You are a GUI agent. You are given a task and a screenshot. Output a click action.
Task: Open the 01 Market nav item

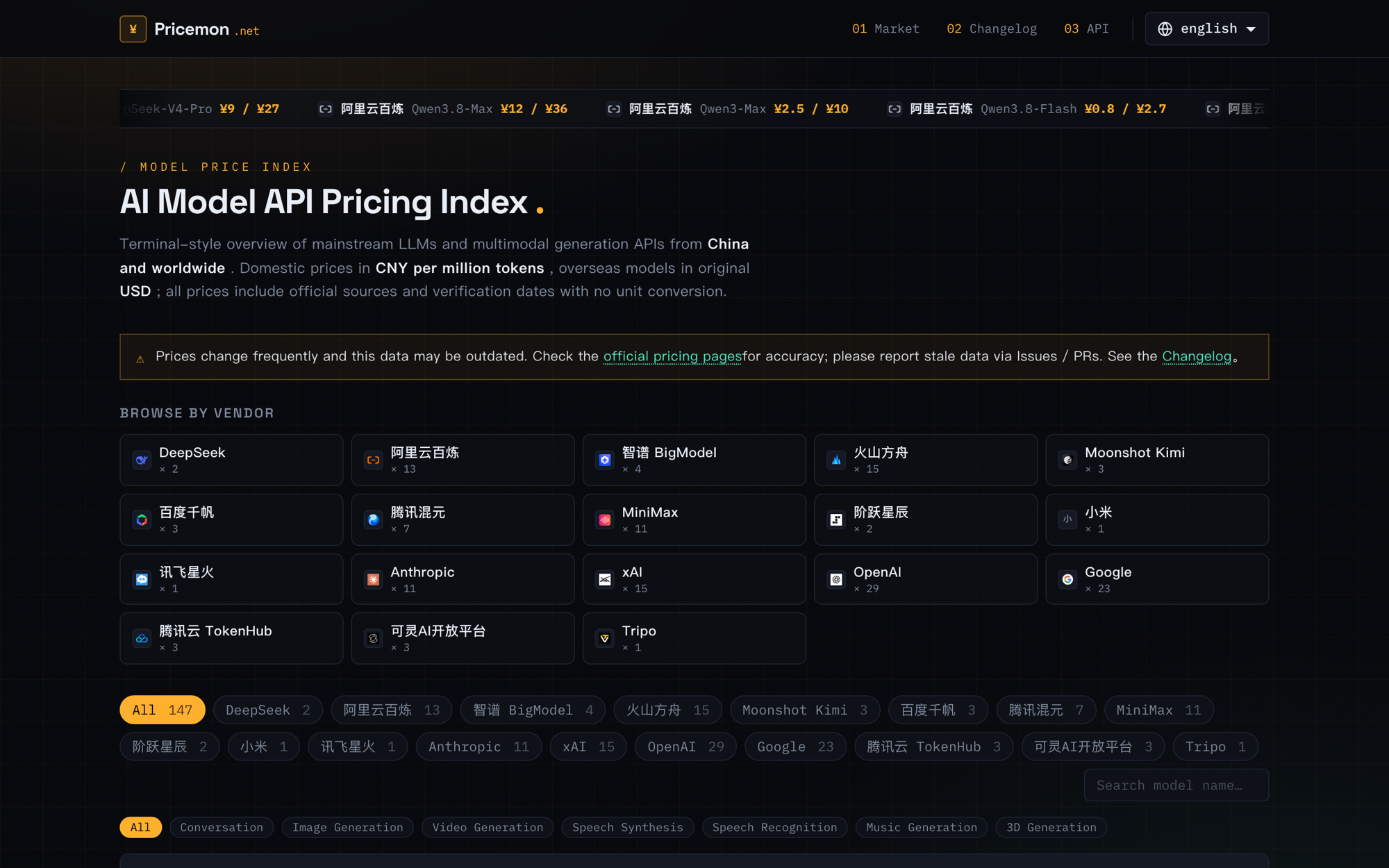885,28
